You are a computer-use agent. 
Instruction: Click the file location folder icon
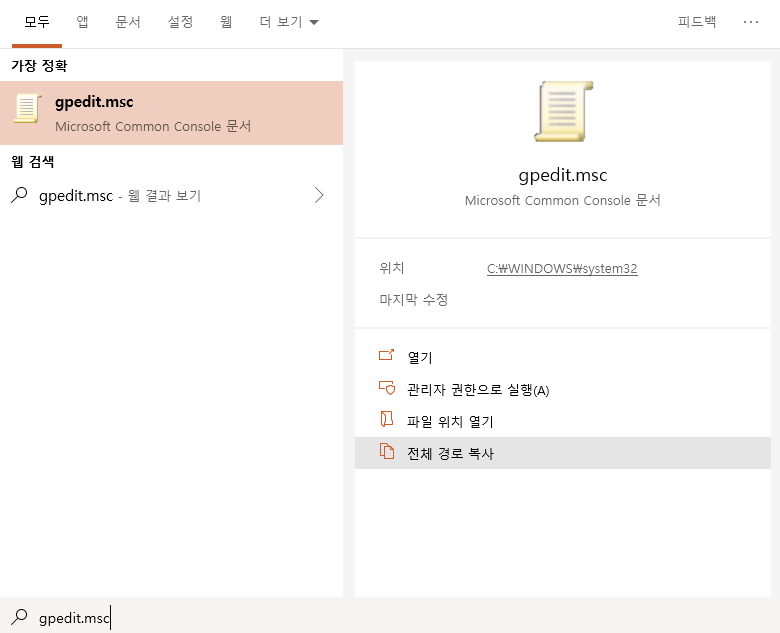pyautogui.click(x=387, y=419)
